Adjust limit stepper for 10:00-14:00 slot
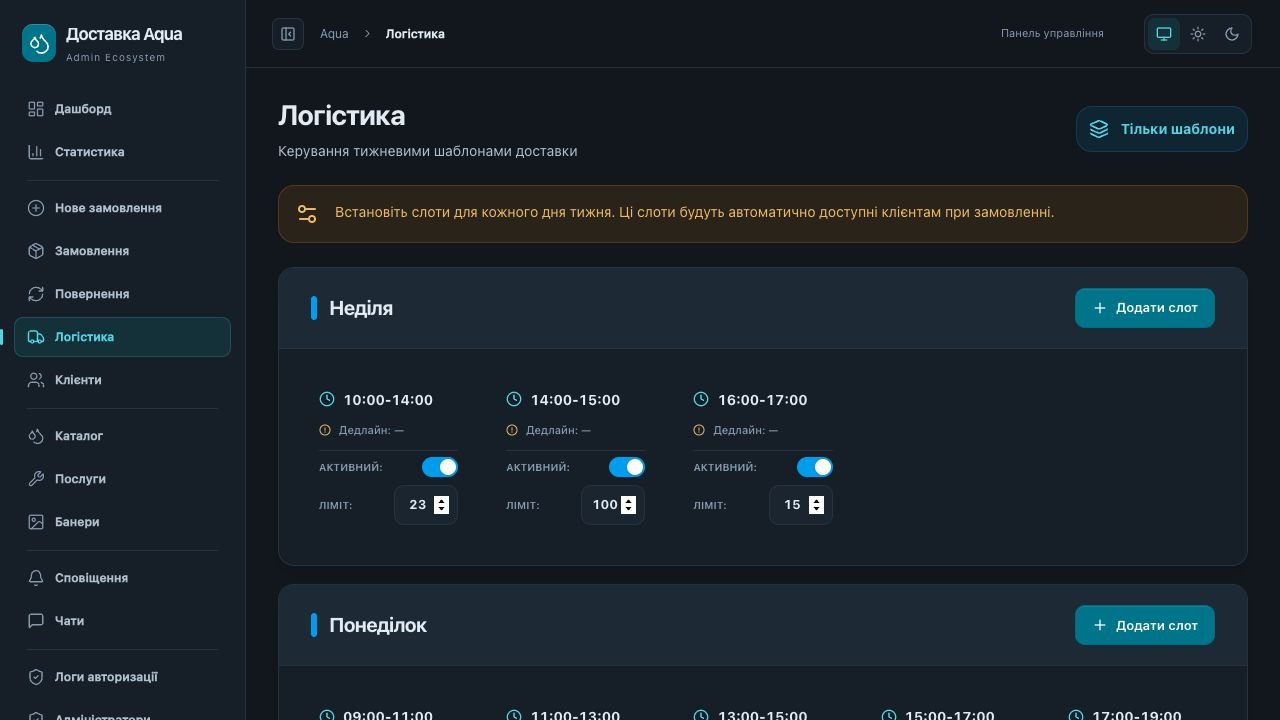 pos(441,505)
